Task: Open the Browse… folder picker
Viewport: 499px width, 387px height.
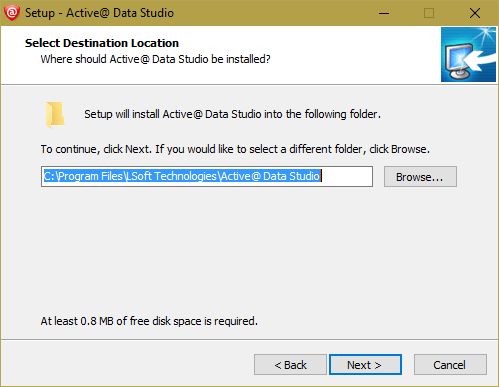Action: click(x=420, y=177)
